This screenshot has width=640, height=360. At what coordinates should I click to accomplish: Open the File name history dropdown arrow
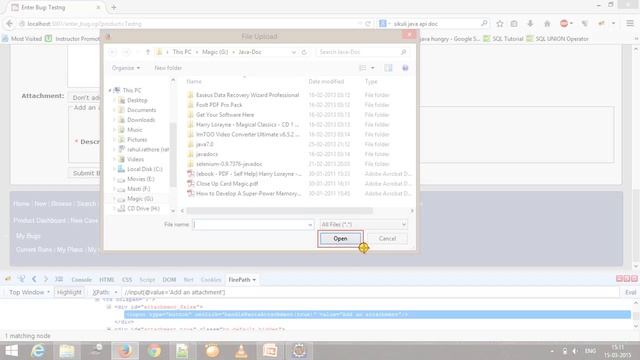click(x=310, y=224)
